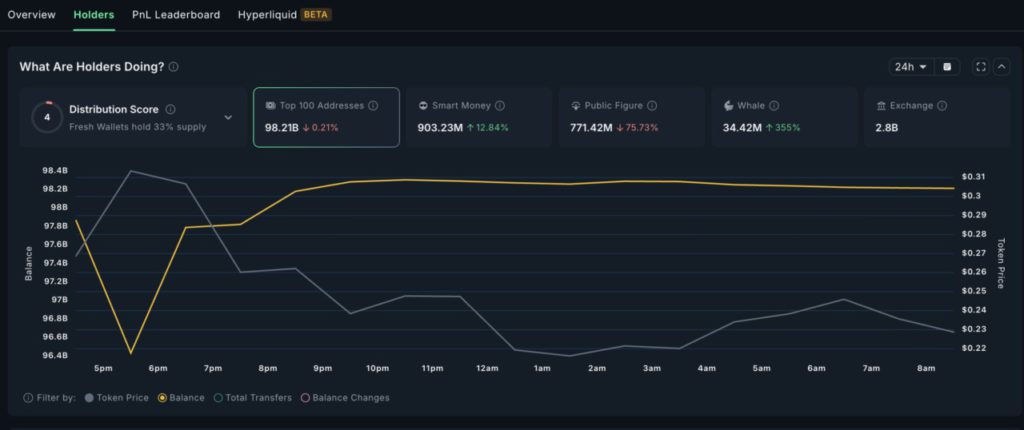This screenshot has height=430, width=1024.
Task: Enable the Total Transfers filter
Action: [x=252, y=398]
